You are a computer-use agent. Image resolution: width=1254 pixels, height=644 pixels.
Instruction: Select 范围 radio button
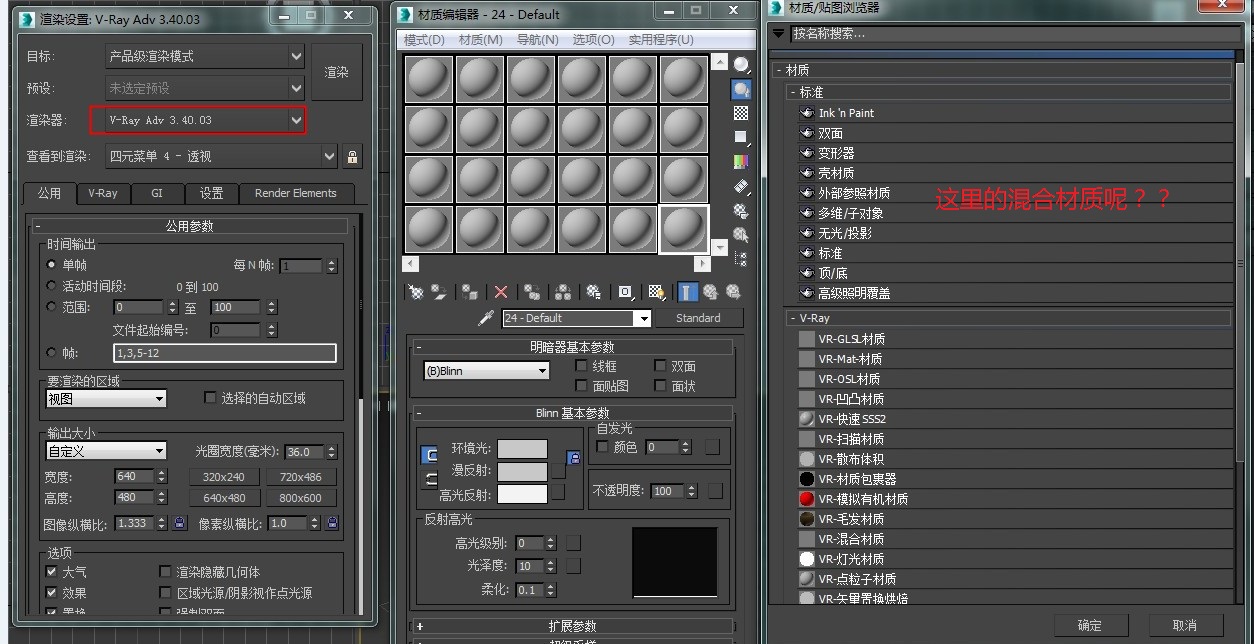[x=52, y=307]
